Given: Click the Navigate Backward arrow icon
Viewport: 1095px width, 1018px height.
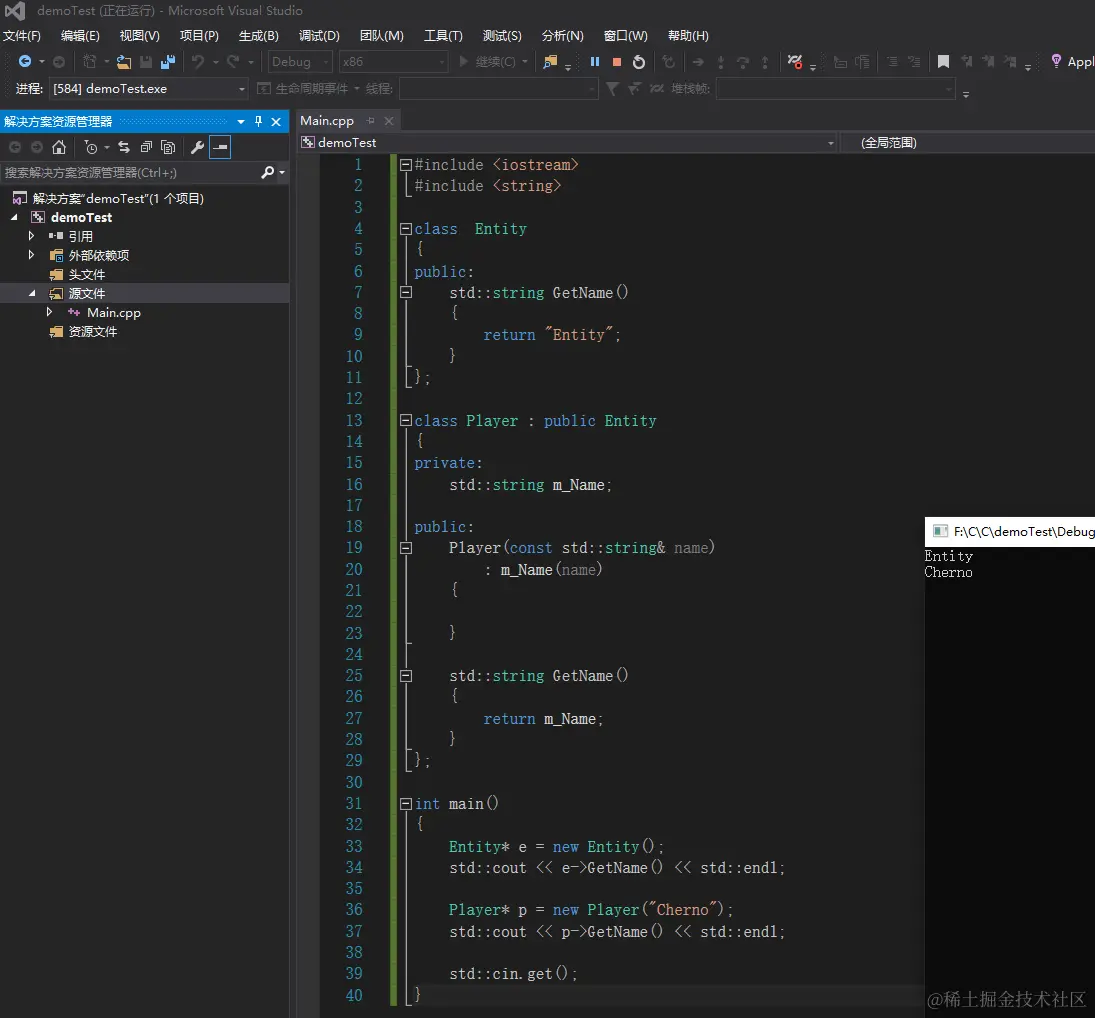Looking at the screenshot, I should (x=25, y=62).
